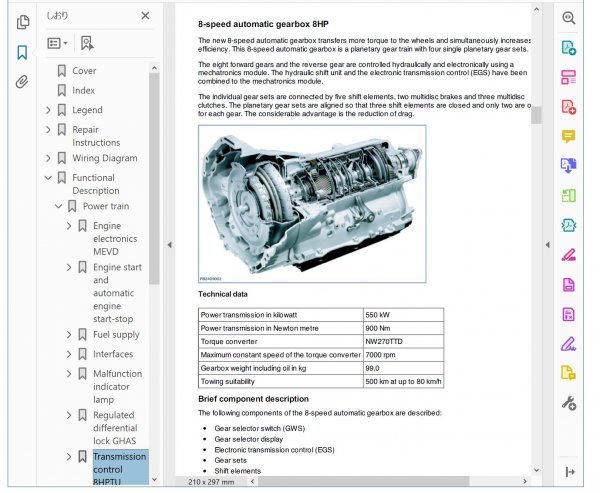This screenshot has width=600, height=493.
Task: Open the Organize Pages tool icon
Action: (568, 77)
